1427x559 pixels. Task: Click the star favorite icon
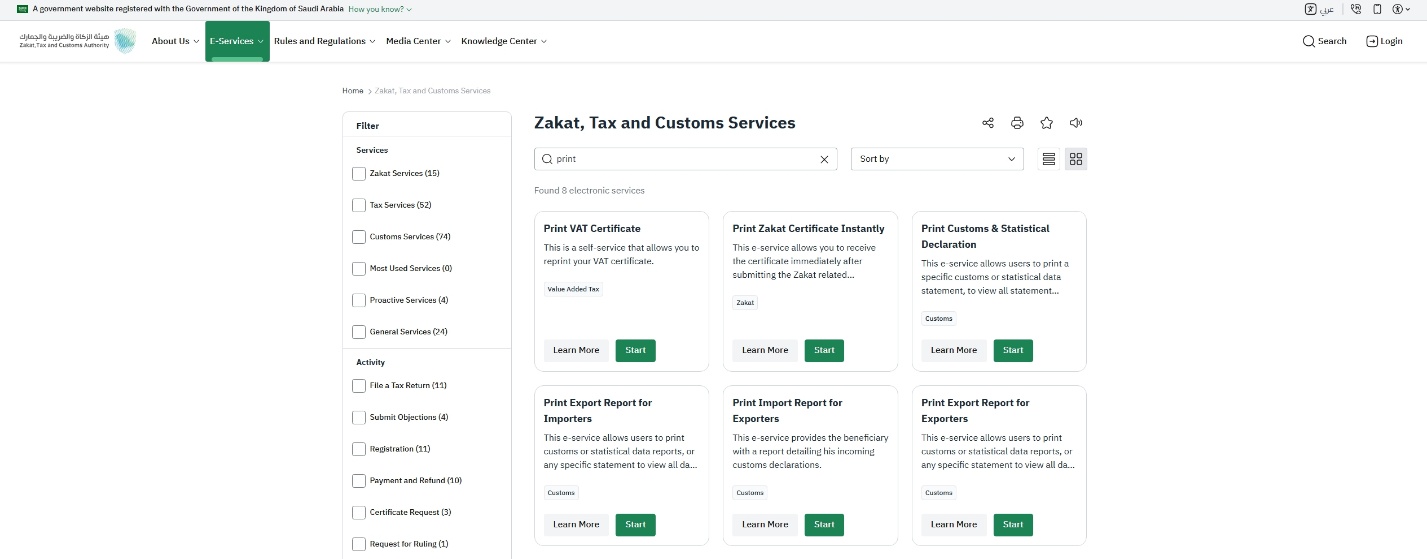(1046, 123)
